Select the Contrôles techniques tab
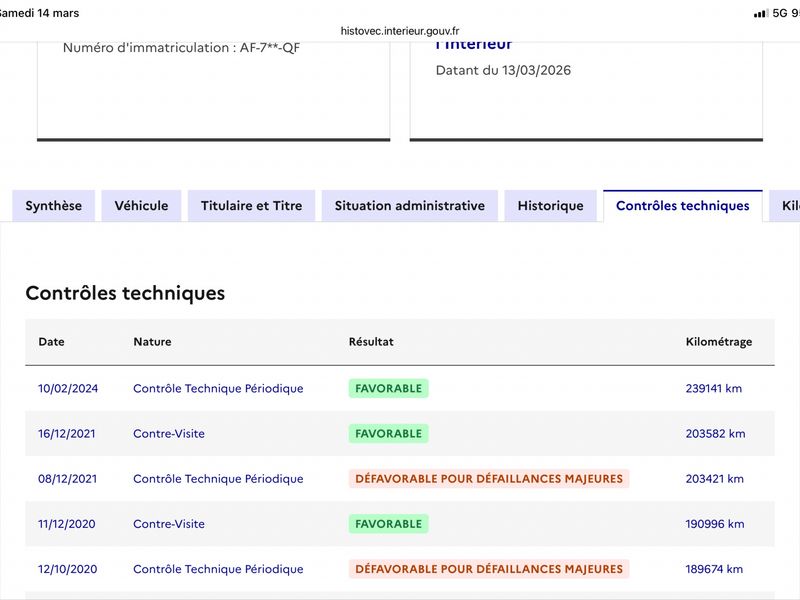Screen dimensions: 800x600 tap(682, 206)
